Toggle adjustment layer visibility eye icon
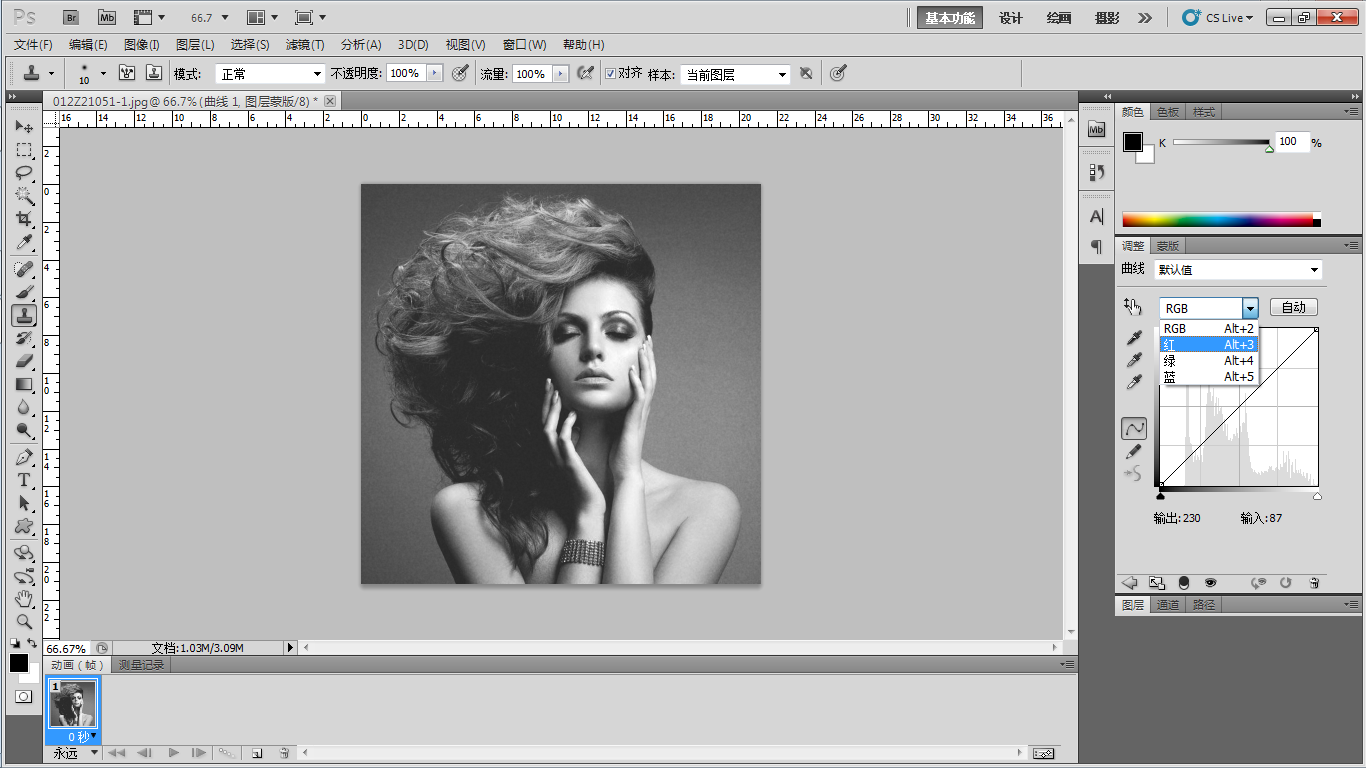 tap(1210, 583)
